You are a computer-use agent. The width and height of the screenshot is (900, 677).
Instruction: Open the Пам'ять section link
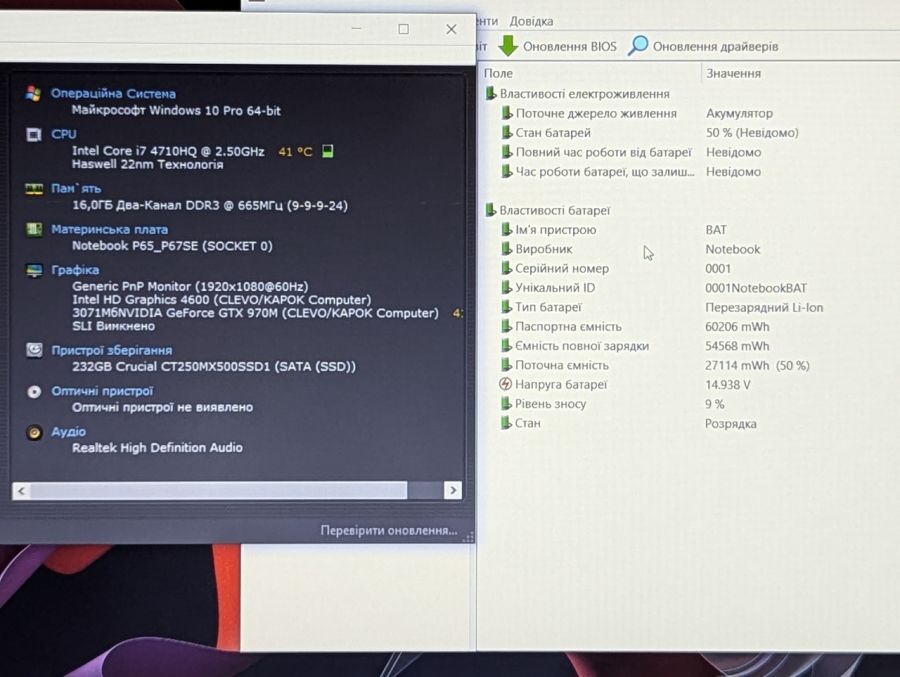(x=76, y=188)
